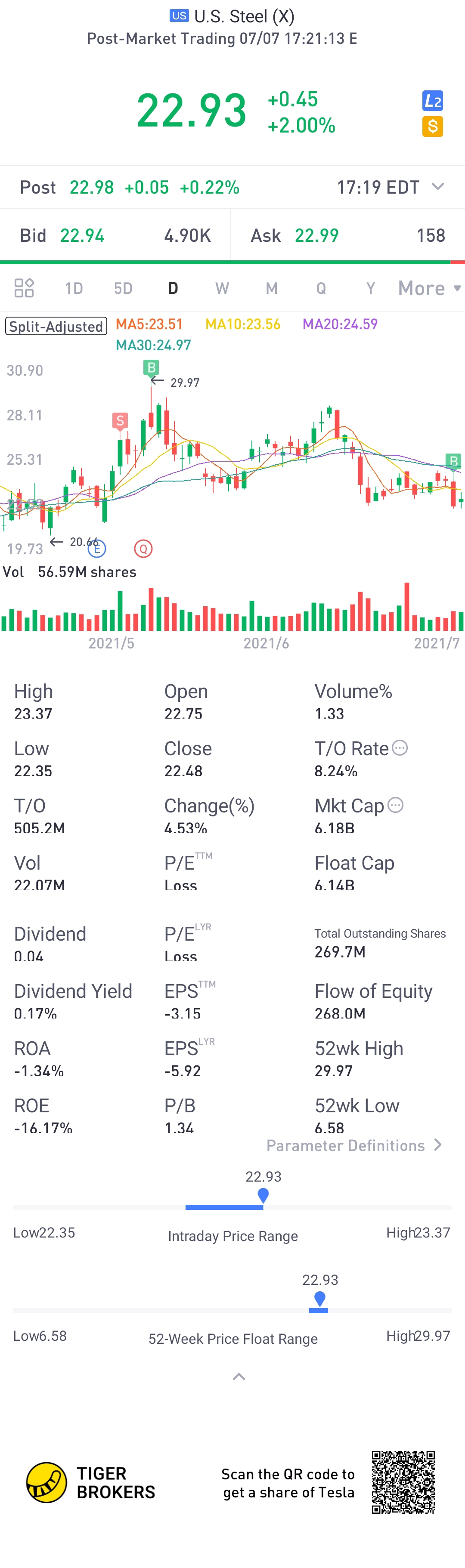Open the chart layout grid icon
The image size is (465, 1568).
coord(24,288)
